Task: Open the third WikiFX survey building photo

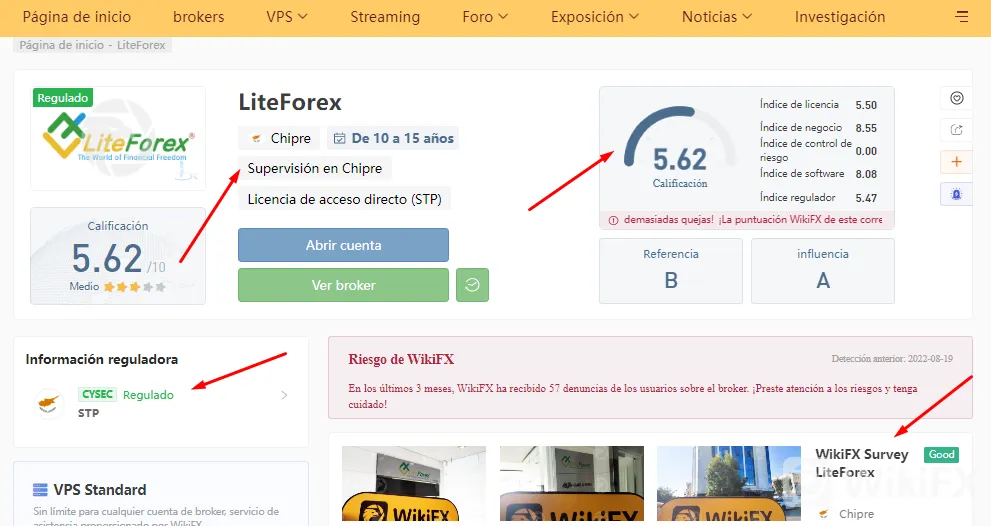Action: pyautogui.click(x=729, y=484)
